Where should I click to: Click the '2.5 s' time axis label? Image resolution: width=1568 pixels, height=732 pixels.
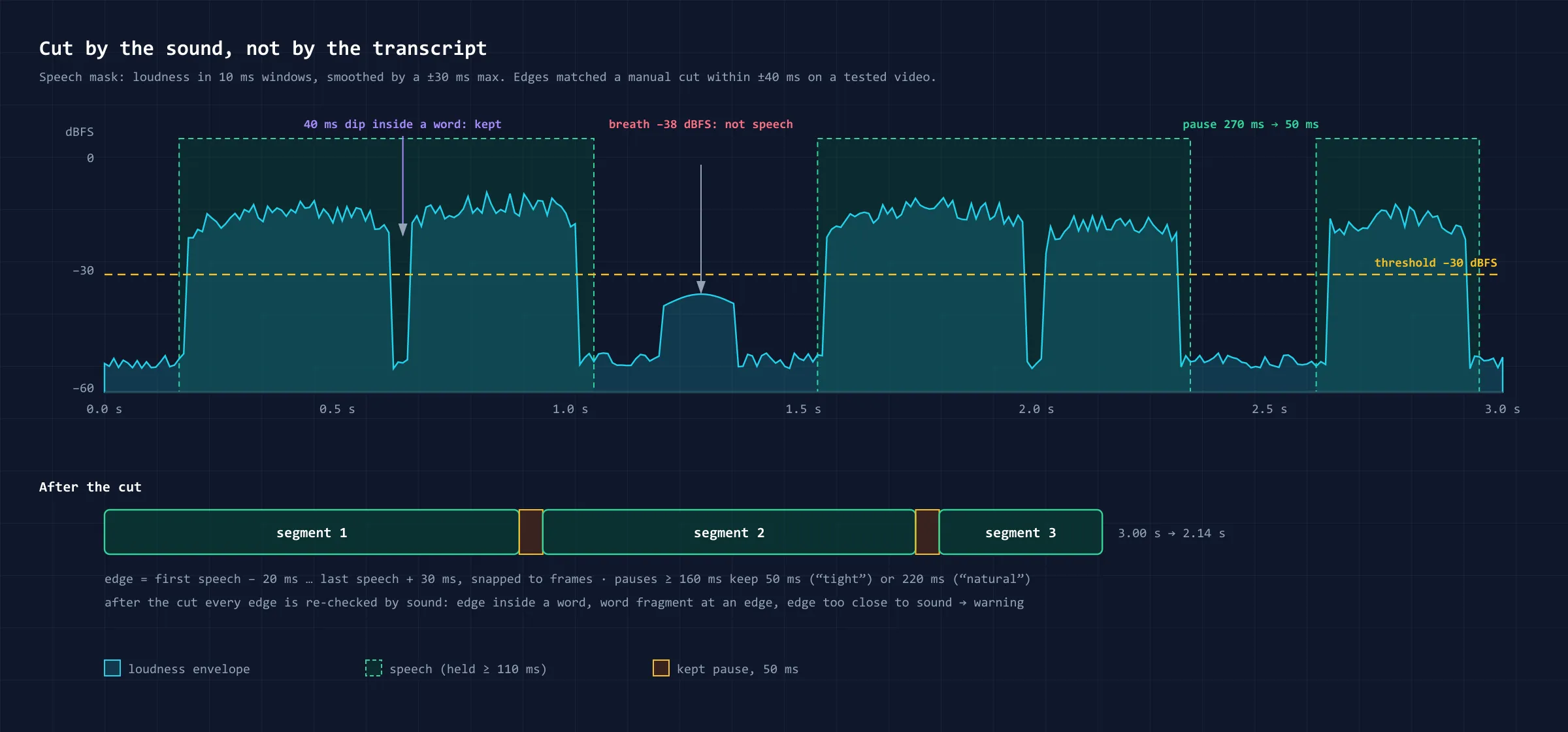pyautogui.click(x=1269, y=409)
